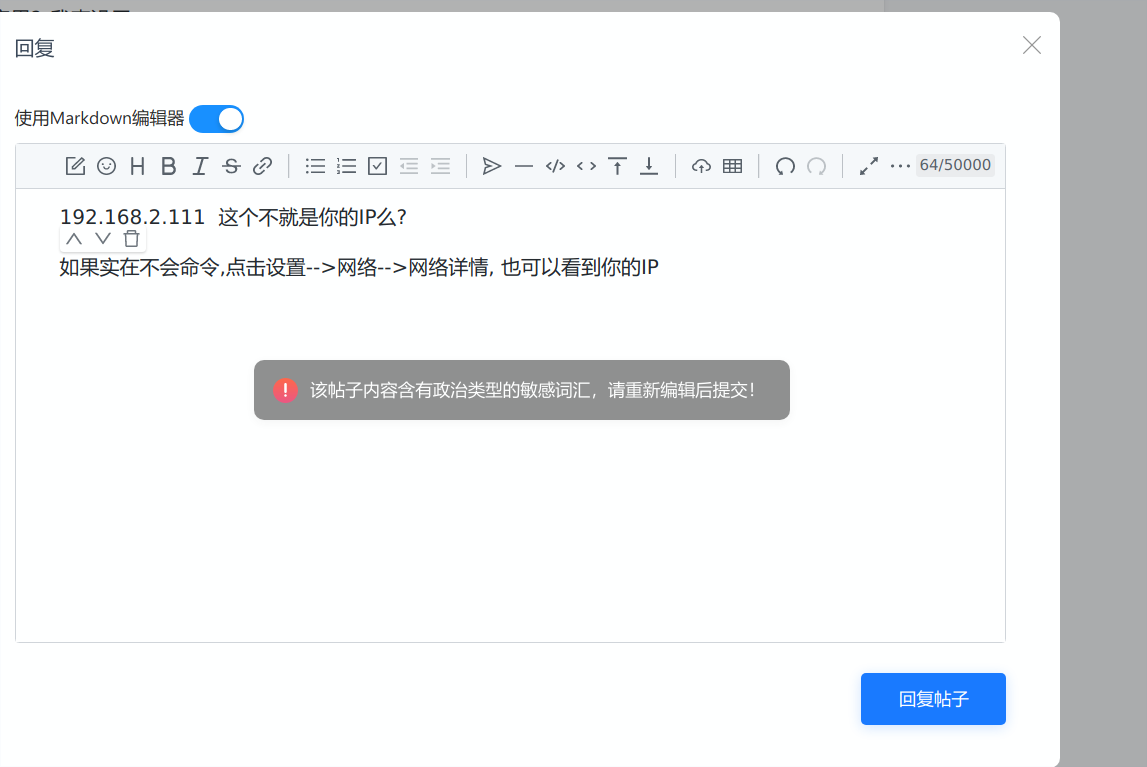Insert a block quote
The width and height of the screenshot is (1147, 767).
click(492, 167)
